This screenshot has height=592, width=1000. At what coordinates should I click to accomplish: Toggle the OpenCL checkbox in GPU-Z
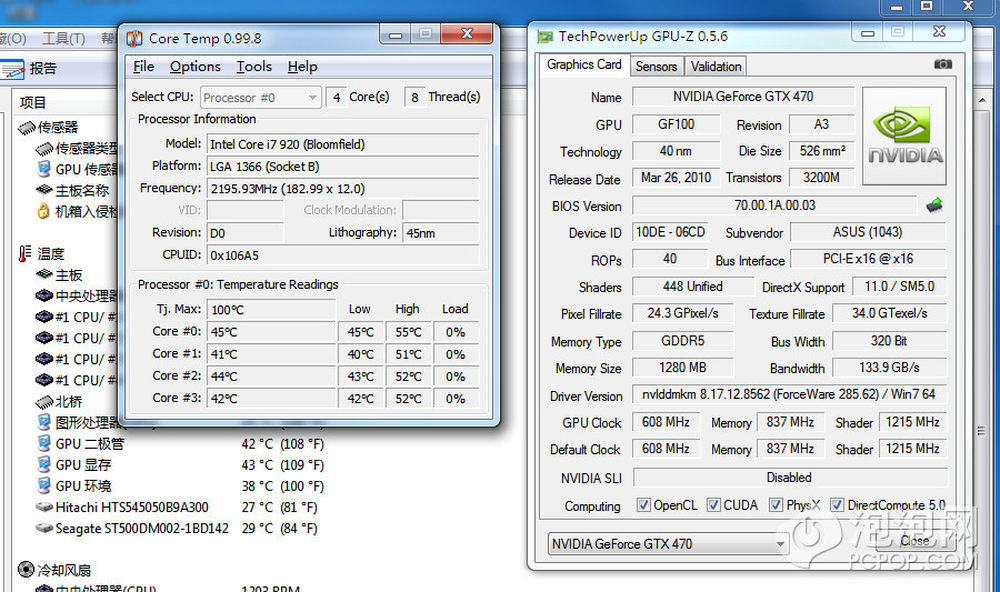(643, 505)
